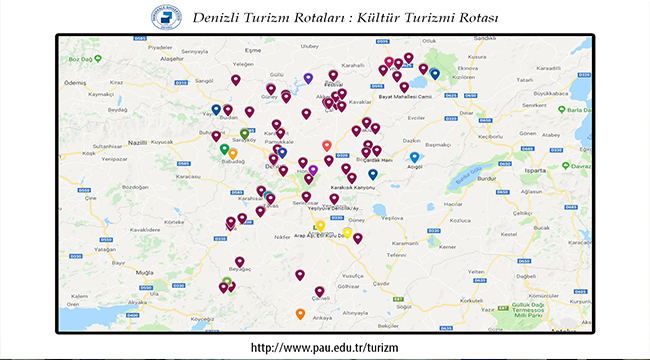Click the light blue pin at Acıgöl
The image size is (650, 360).
pyautogui.click(x=415, y=158)
